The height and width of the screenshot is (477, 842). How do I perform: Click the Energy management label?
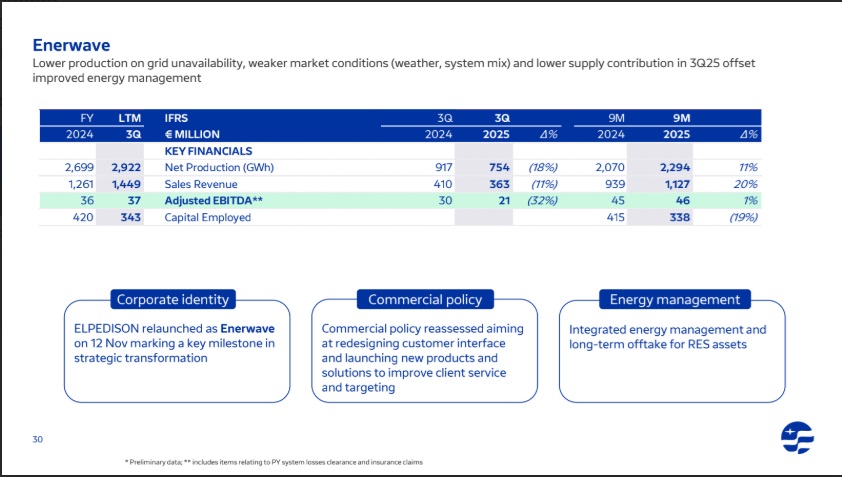tap(674, 299)
